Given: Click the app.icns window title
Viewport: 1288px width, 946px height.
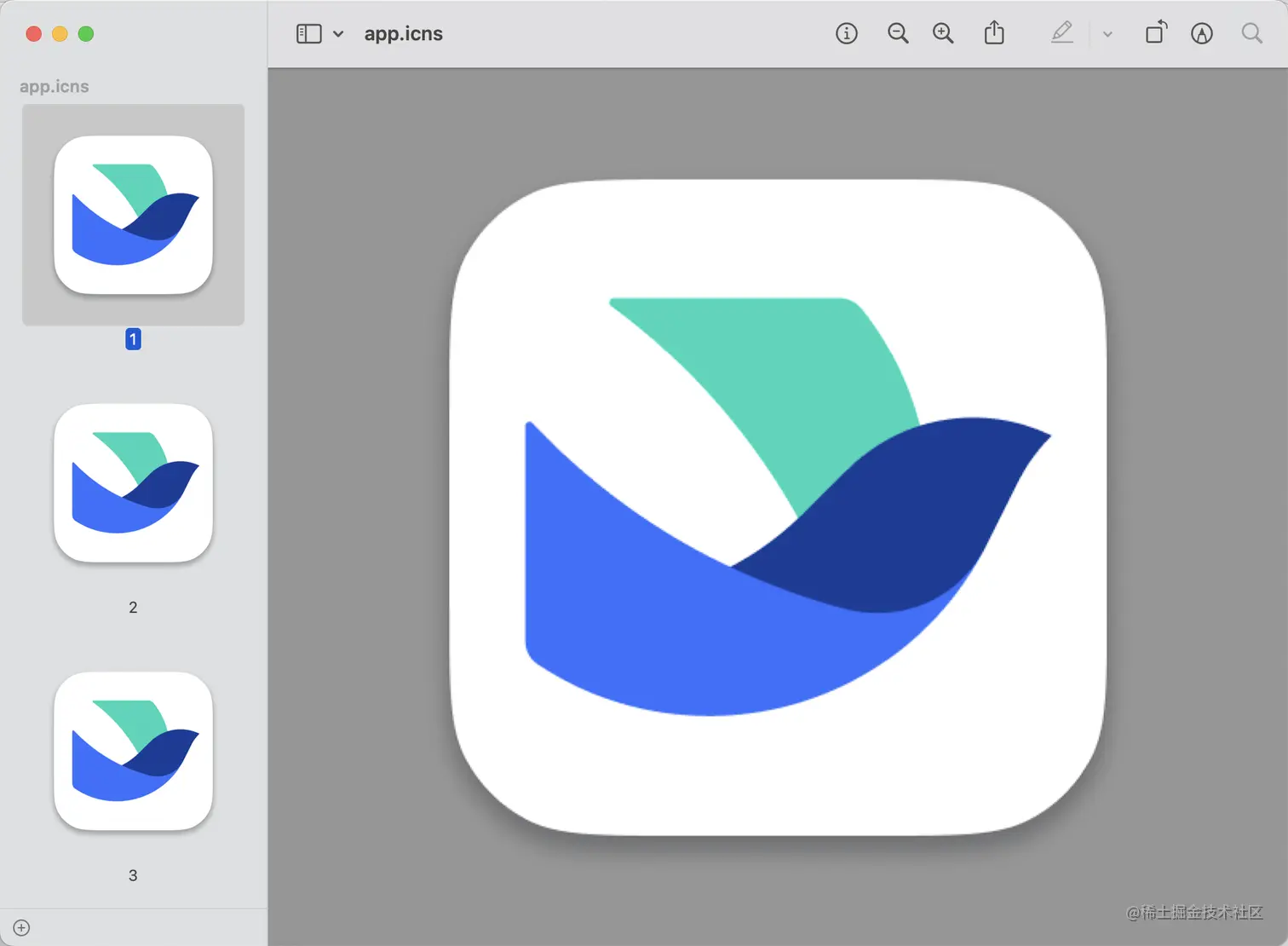Looking at the screenshot, I should [403, 34].
